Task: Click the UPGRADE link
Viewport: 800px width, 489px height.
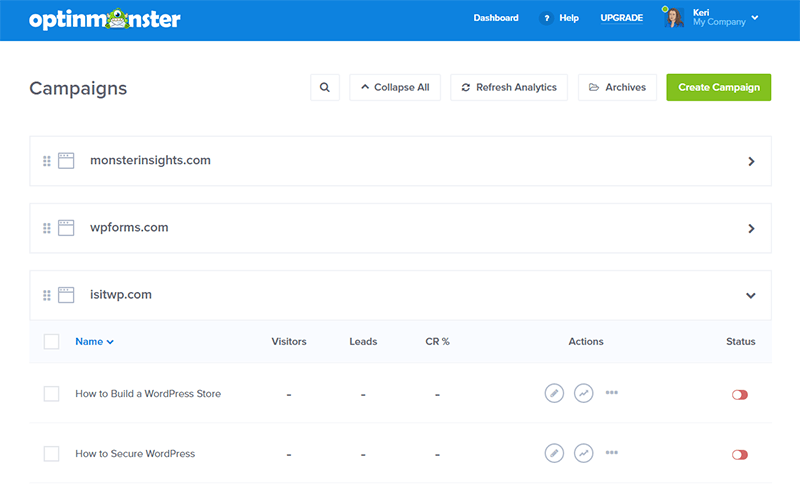Action: coord(621,18)
